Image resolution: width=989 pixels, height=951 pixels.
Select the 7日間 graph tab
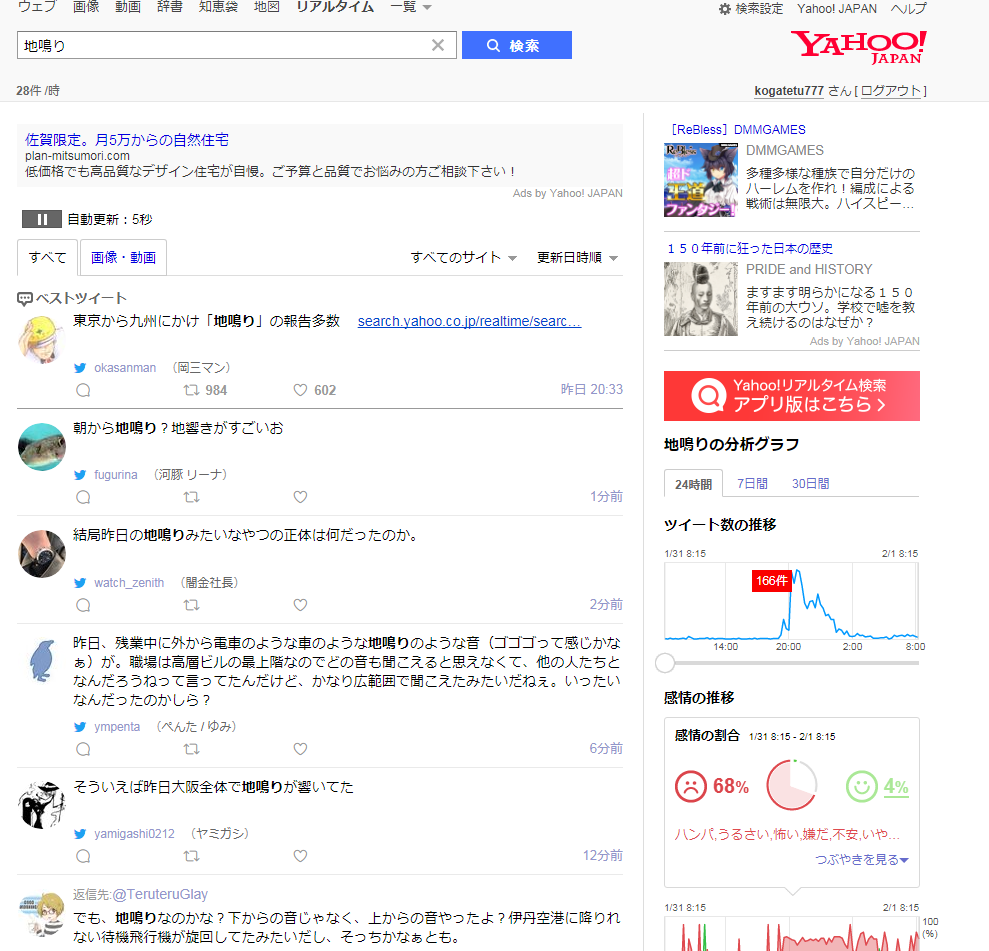point(752,484)
